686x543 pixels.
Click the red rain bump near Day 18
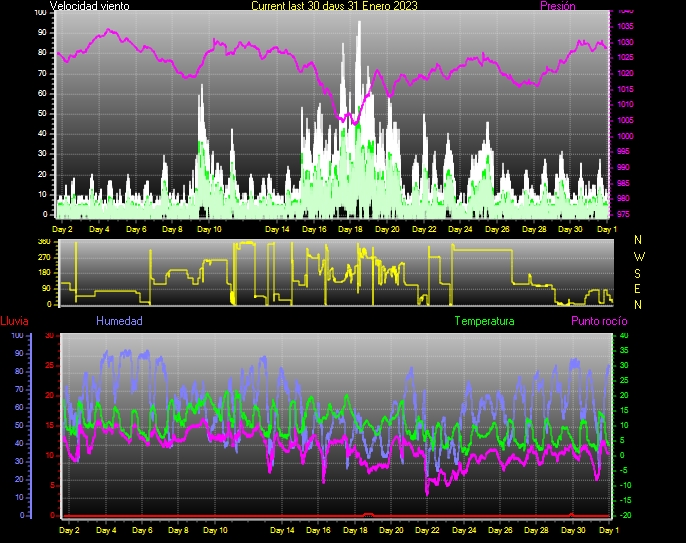point(368,515)
